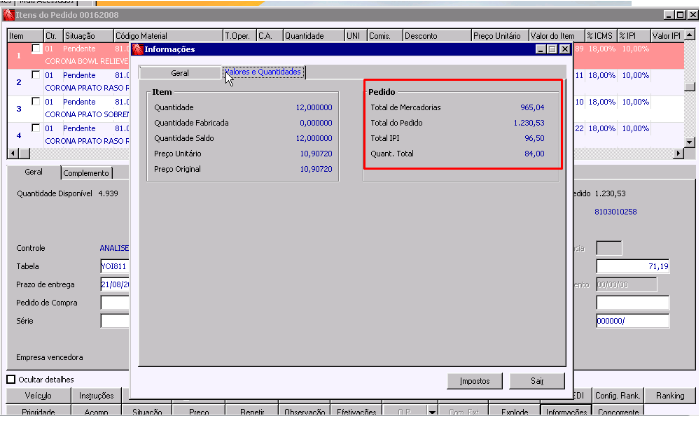Open dropdown arrow beside O.P. button

(x=432, y=412)
